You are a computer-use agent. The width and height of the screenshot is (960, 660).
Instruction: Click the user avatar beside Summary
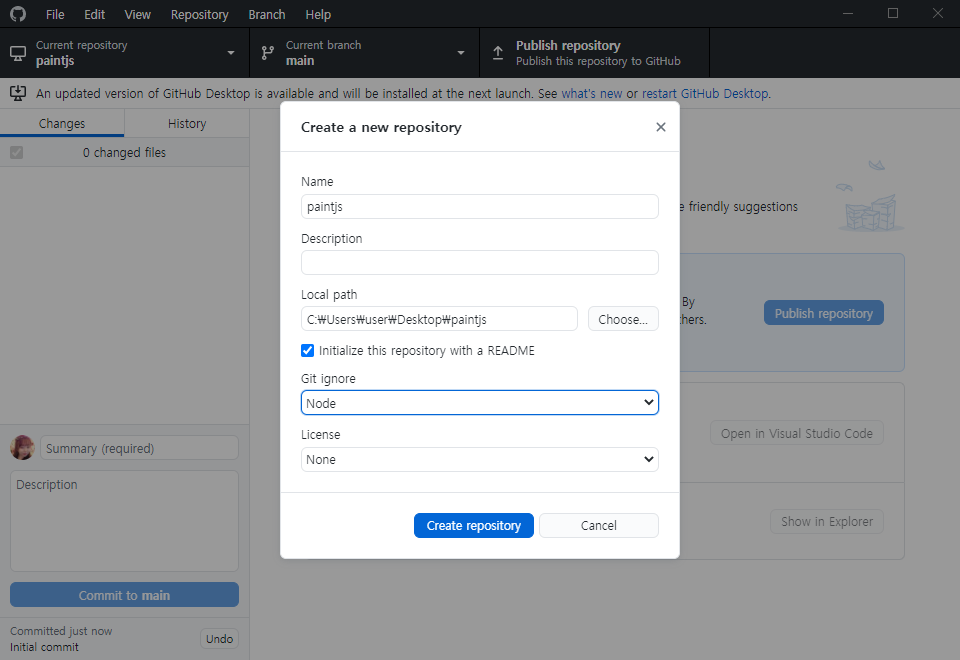pos(22,448)
